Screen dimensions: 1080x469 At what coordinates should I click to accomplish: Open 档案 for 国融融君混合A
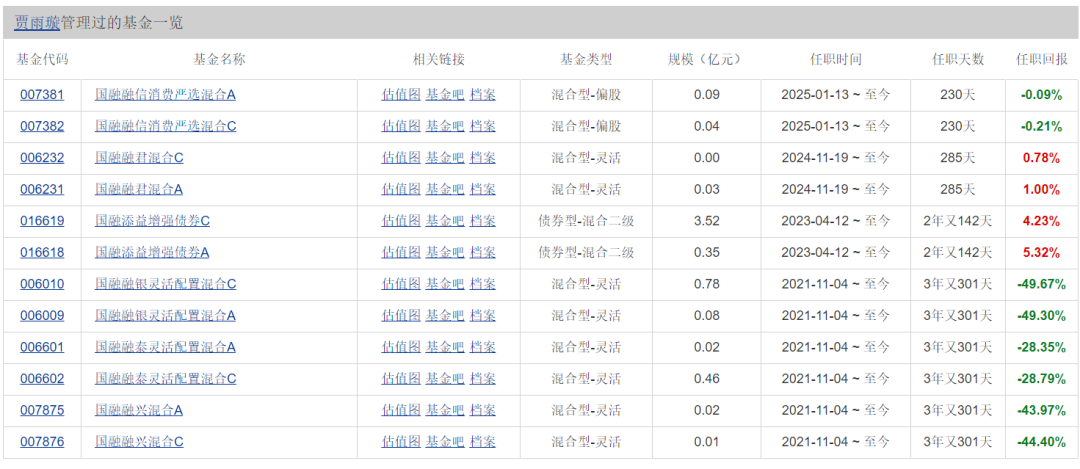[x=483, y=189]
